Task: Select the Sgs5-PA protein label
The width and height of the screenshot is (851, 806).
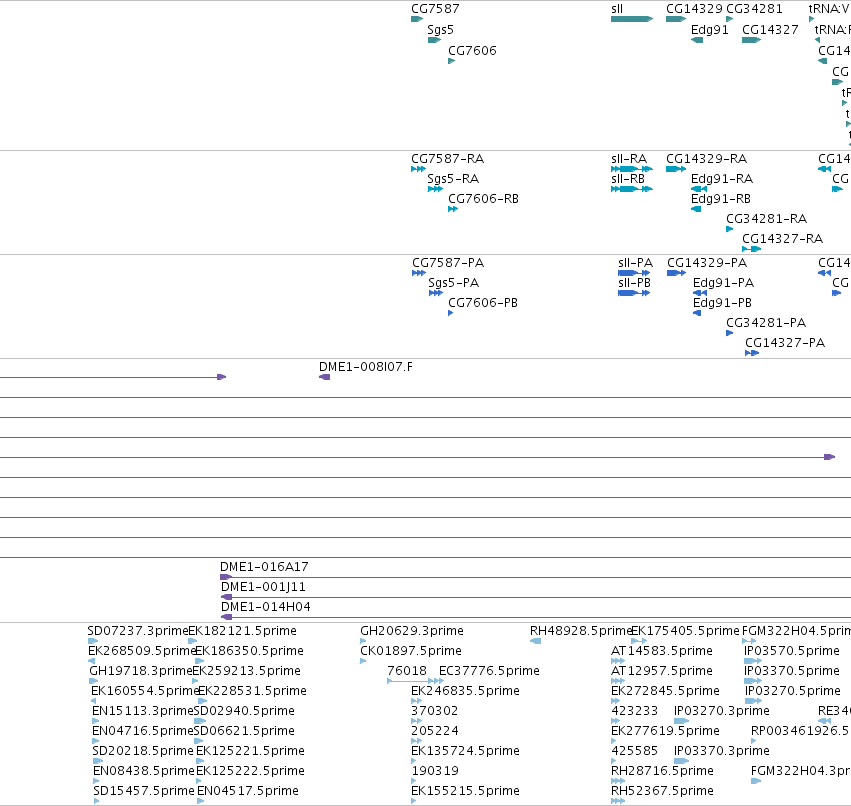Action: [x=453, y=283]
